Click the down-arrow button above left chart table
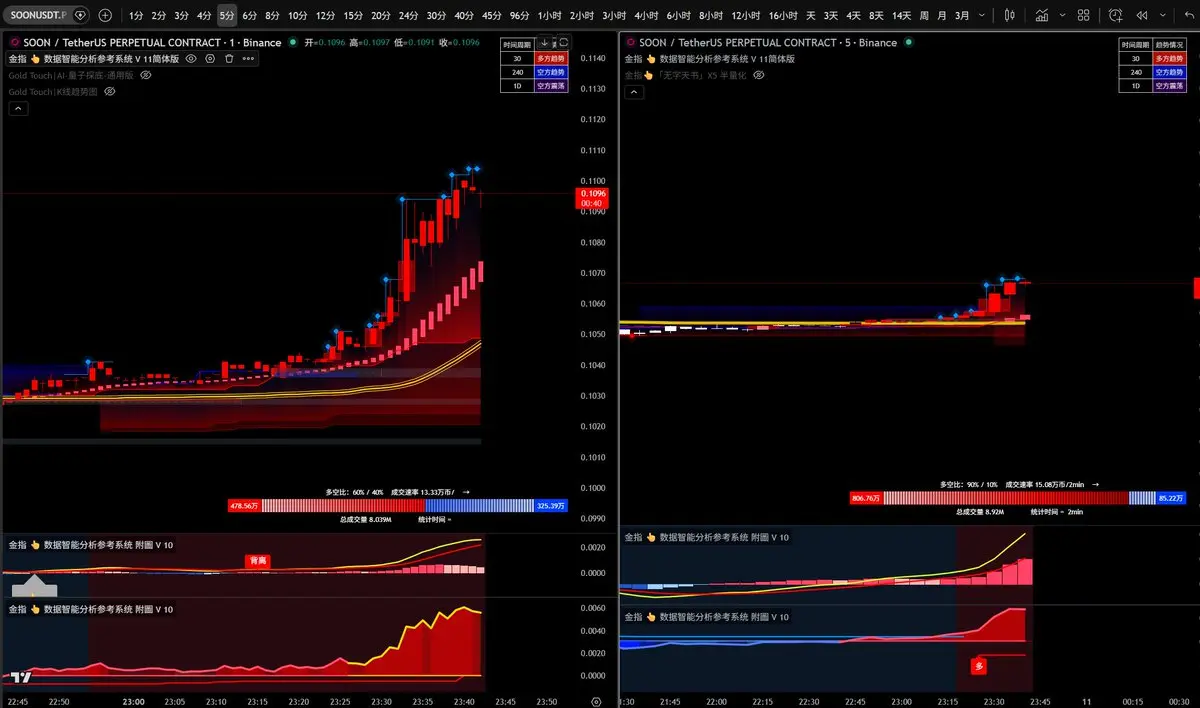 (x=545, y=43)
